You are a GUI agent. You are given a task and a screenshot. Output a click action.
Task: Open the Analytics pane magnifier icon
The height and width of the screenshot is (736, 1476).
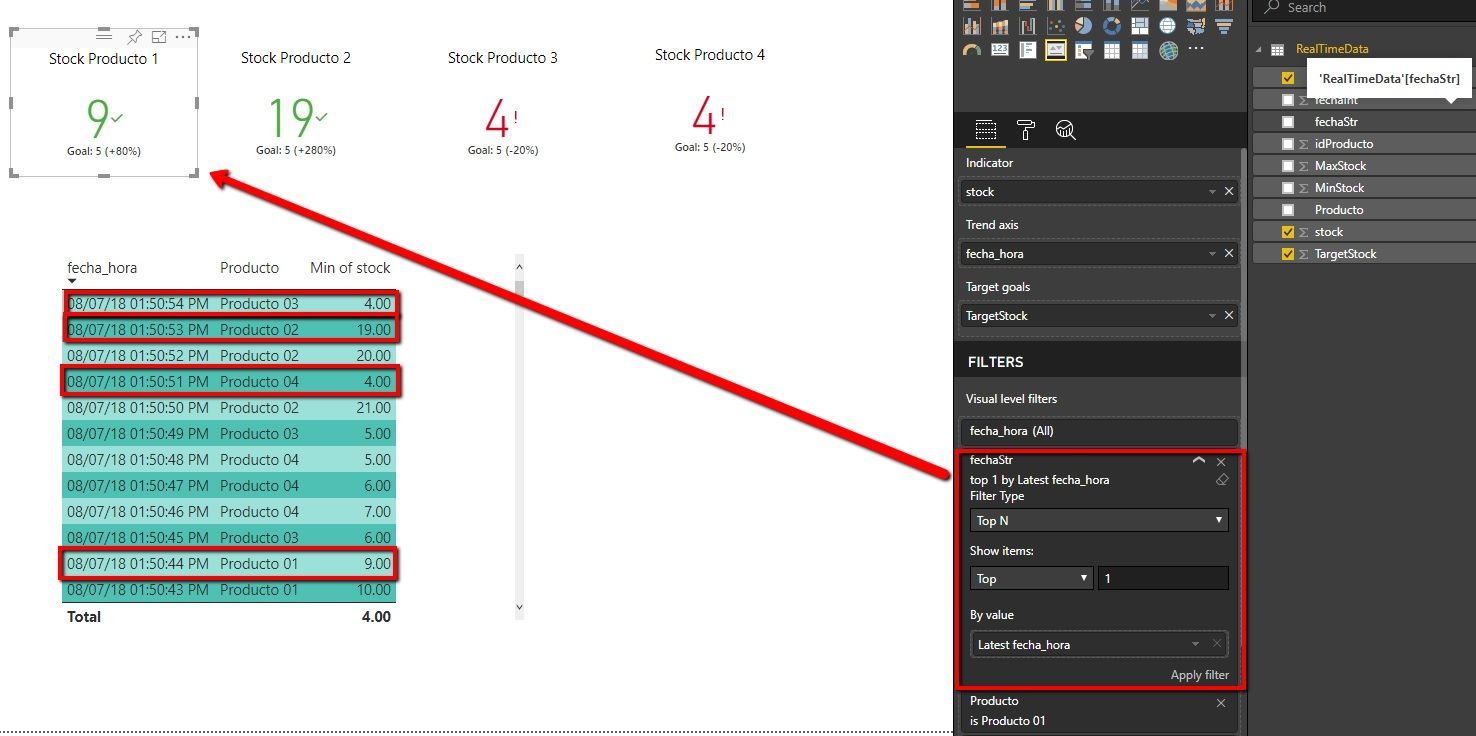(1066, 130)
